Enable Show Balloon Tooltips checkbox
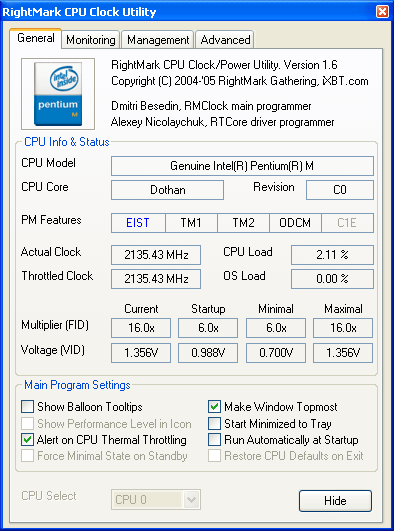Screen dimensions: 394x531 [27, 406]
